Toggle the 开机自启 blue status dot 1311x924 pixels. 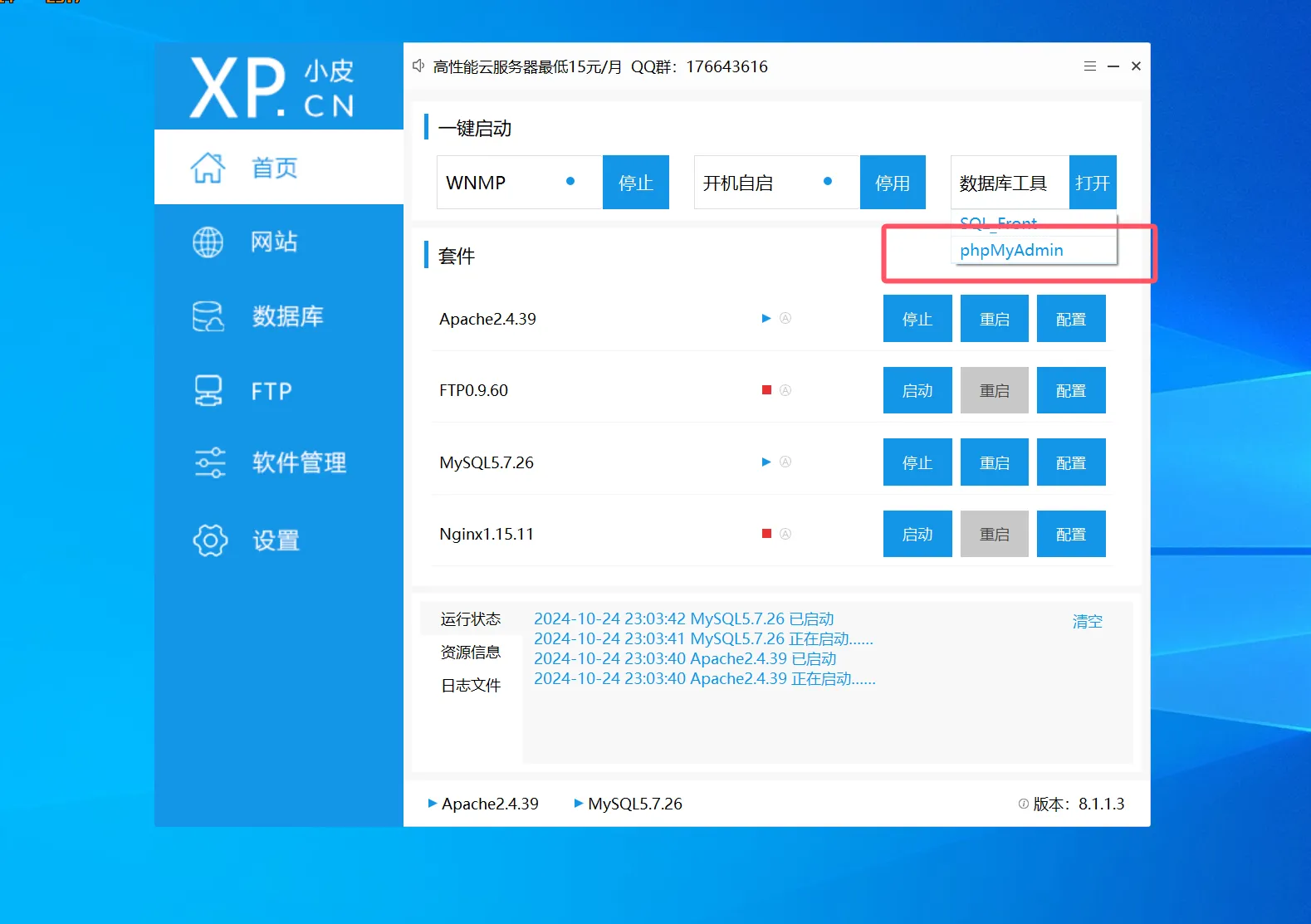[828, 181]
